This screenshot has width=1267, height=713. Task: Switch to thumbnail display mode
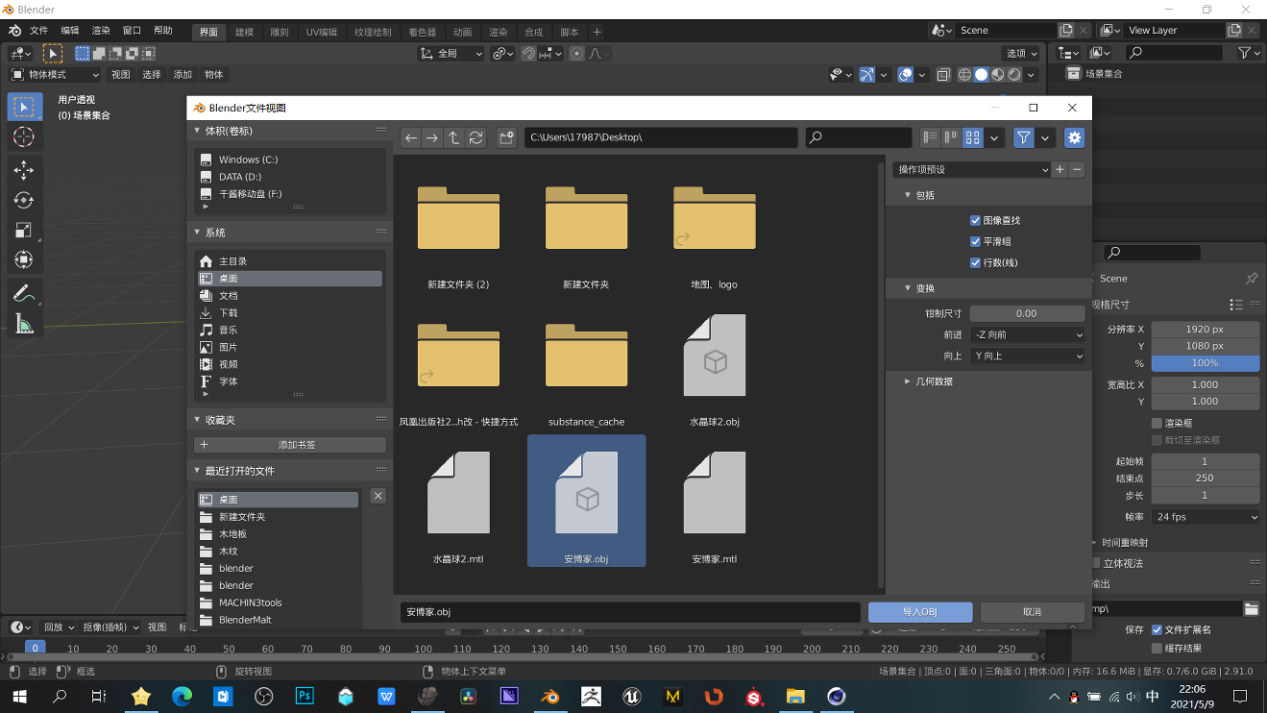[972, 138]
